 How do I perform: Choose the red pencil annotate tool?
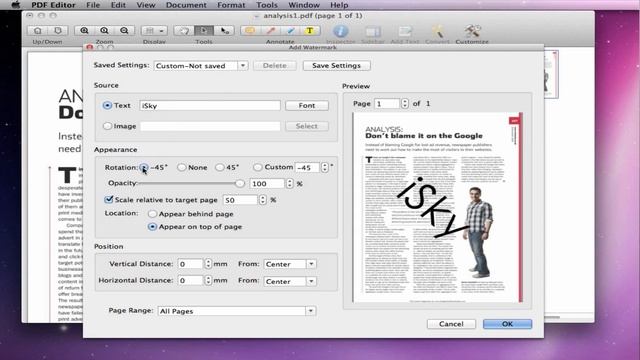click(270, 31)
